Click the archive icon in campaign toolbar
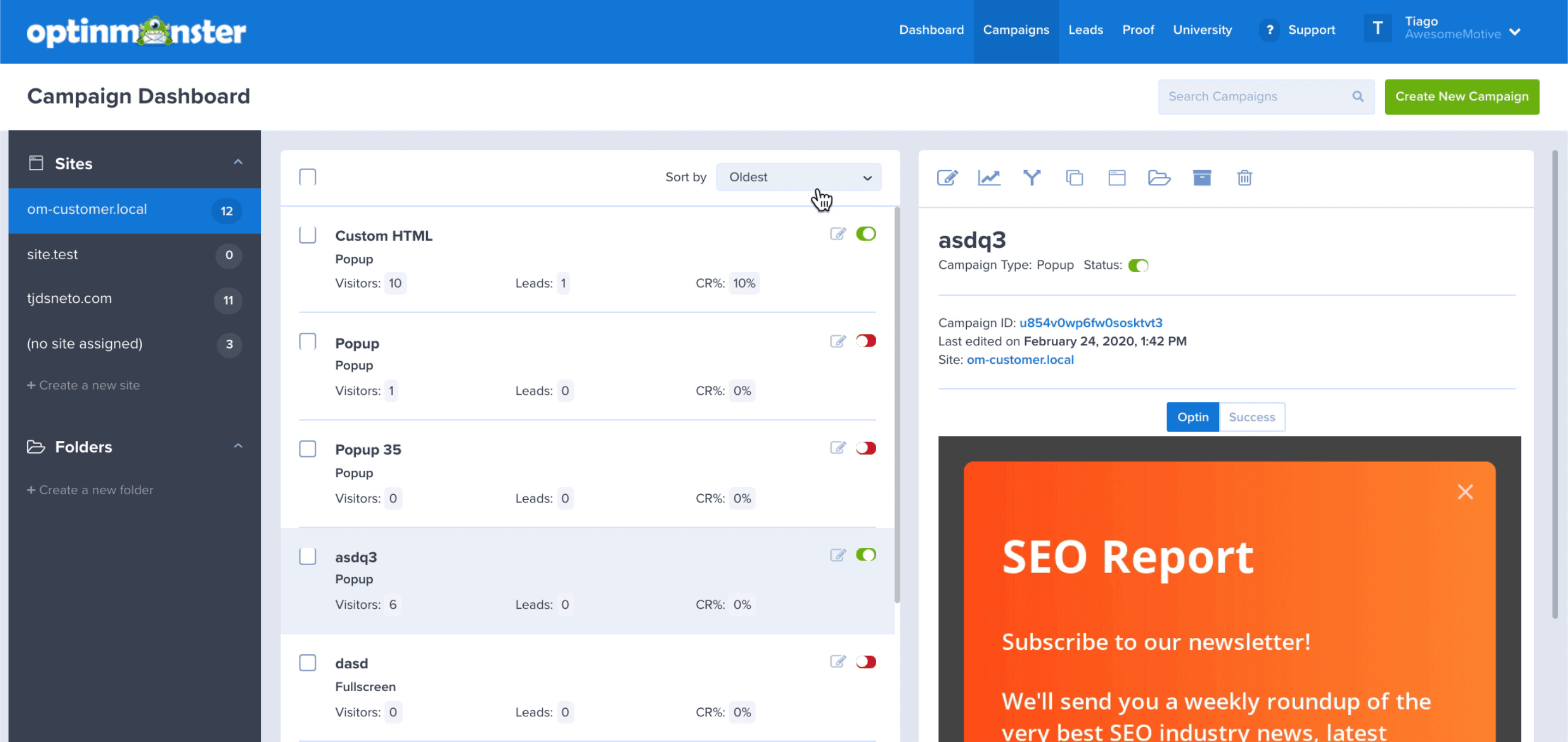The height and width of the screenshot is (742, 1568). [1202, 178]
